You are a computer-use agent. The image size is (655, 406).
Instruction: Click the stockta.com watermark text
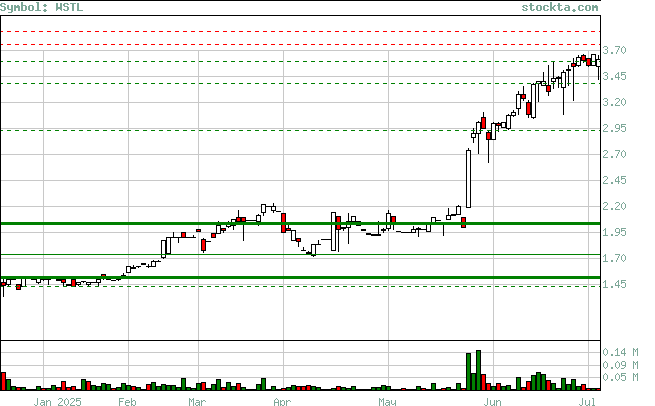(x=560, y=8)
